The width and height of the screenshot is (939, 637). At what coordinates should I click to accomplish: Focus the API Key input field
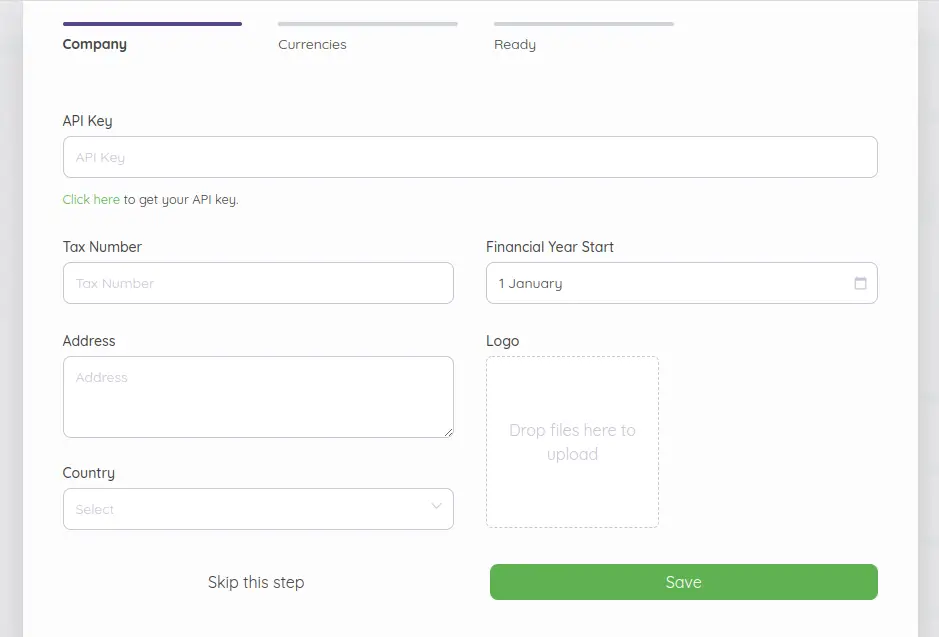click(470, 157)
